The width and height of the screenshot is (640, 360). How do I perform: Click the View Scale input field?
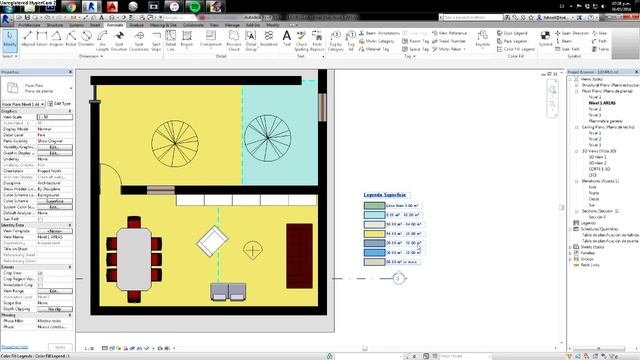pyautogui.click(x=55, y=117)
